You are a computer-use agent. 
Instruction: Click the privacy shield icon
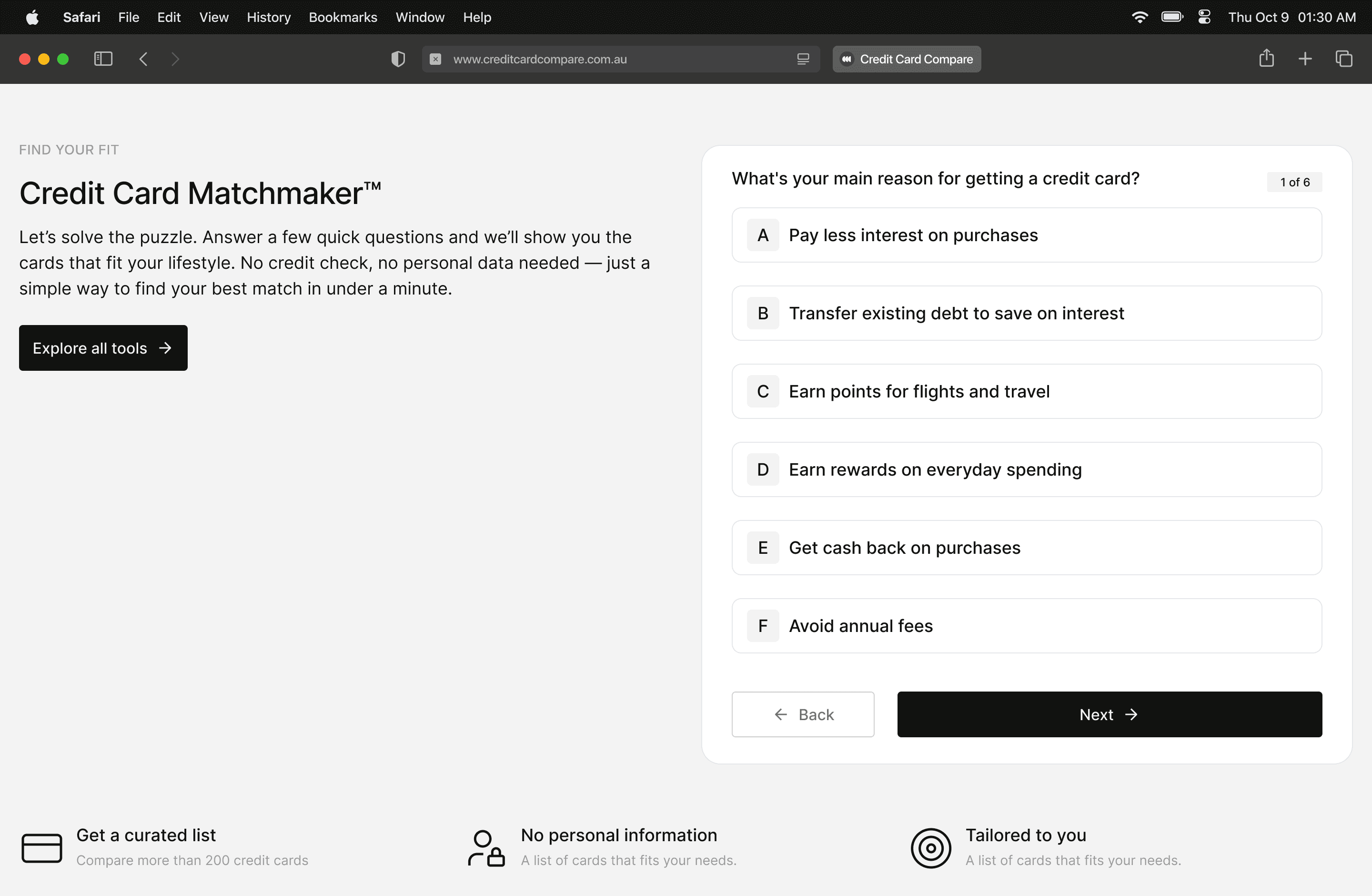[x=398, y=59]
